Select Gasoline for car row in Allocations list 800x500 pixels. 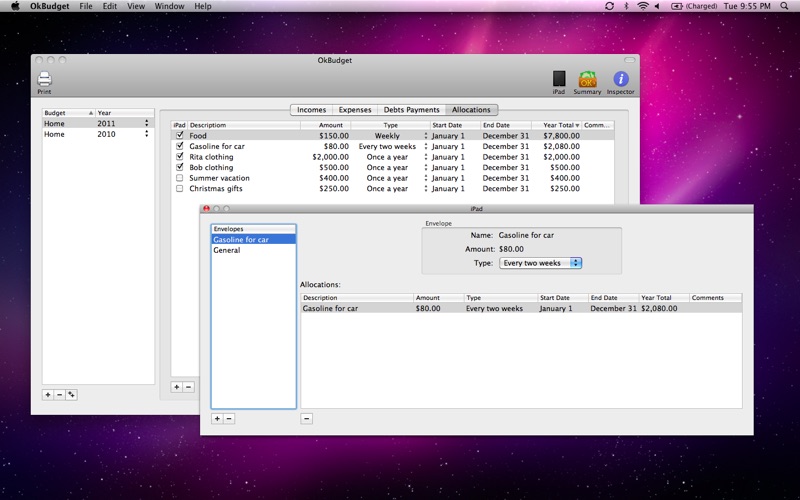pos(521,308)
